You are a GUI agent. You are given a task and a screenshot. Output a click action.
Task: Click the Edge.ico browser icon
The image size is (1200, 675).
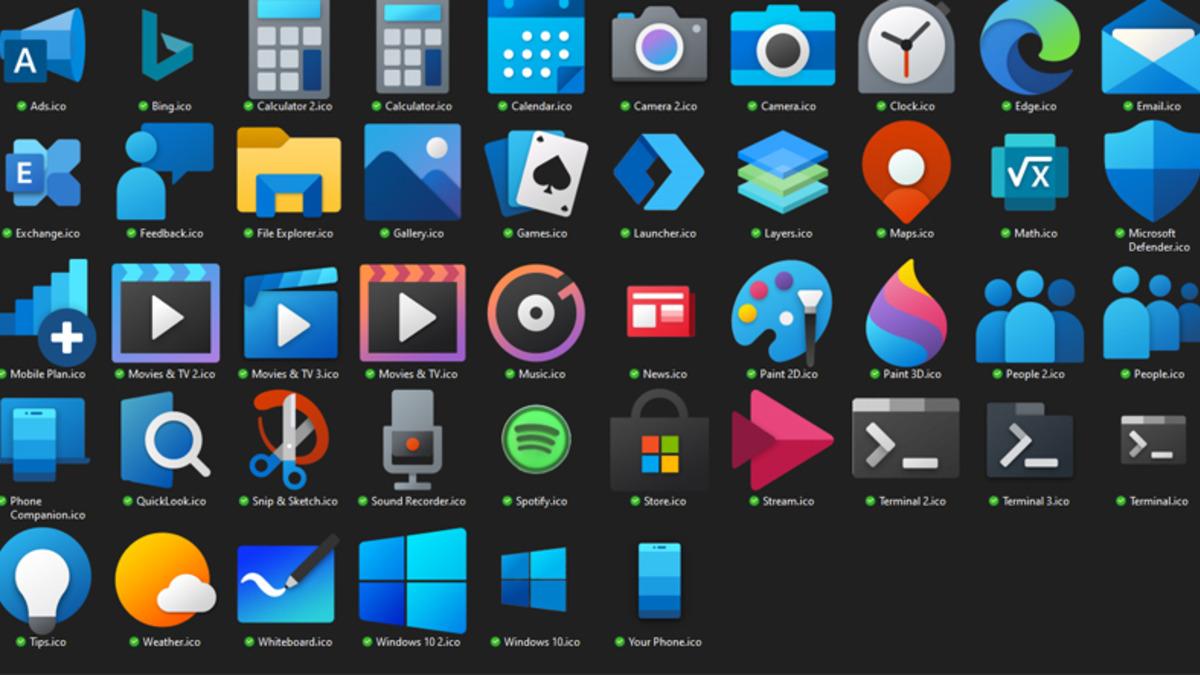[1029, 47]
